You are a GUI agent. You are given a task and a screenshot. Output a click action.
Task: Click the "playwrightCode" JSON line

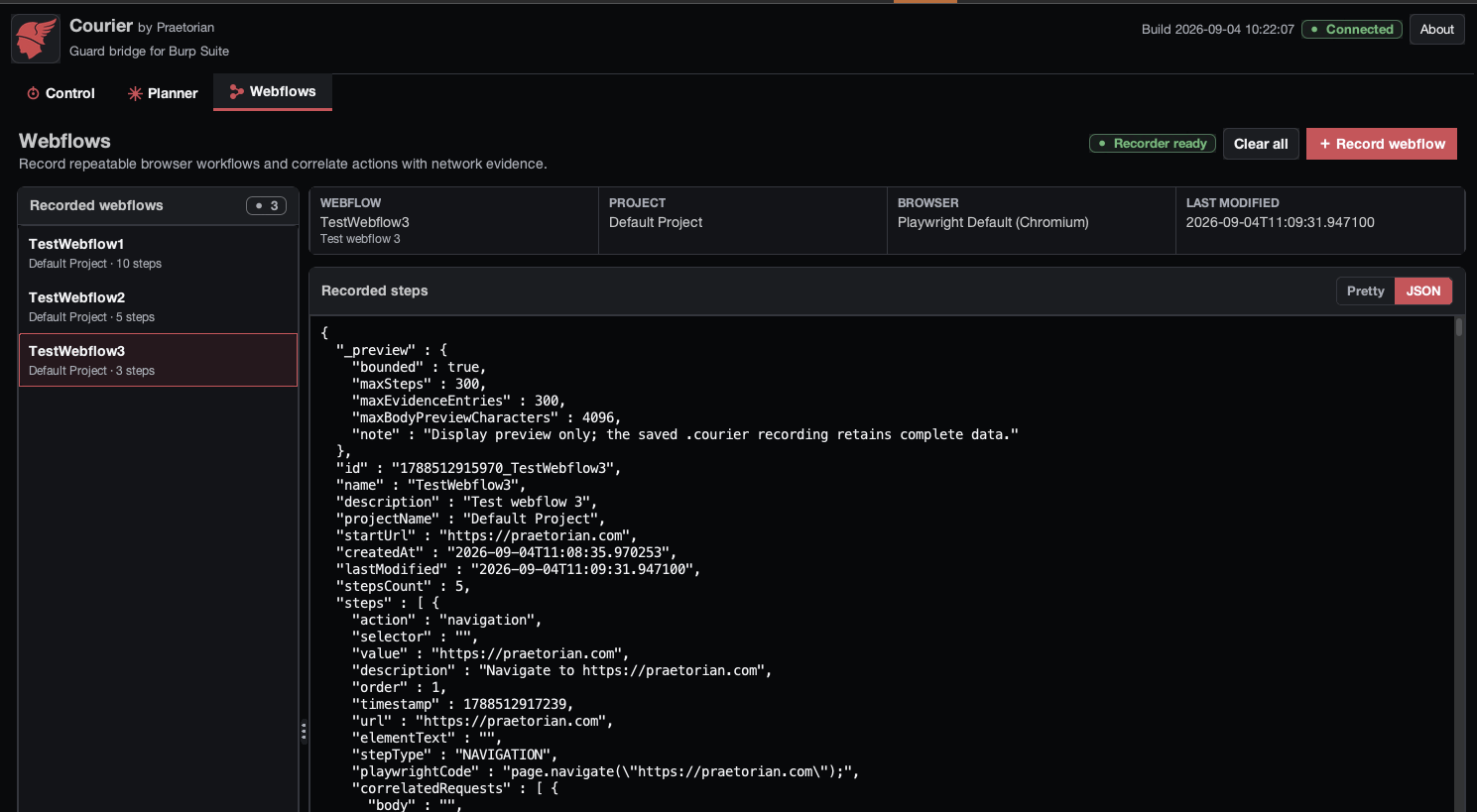(x=605, y=771)
